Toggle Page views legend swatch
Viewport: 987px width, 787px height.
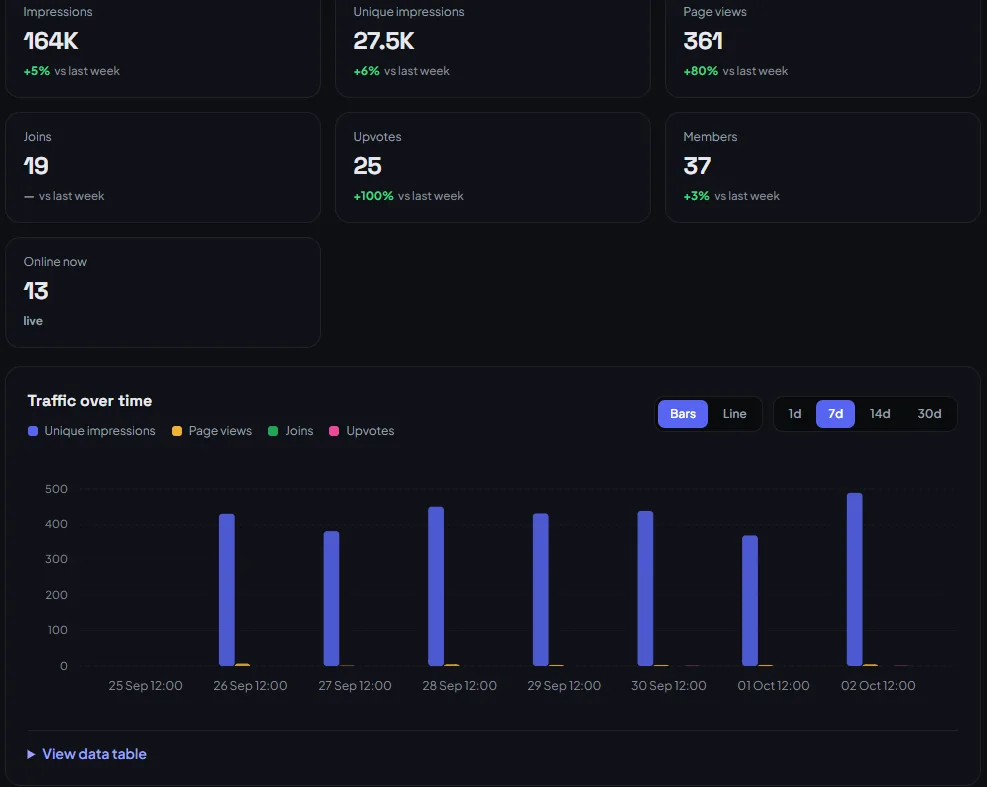tap(177, 431)
